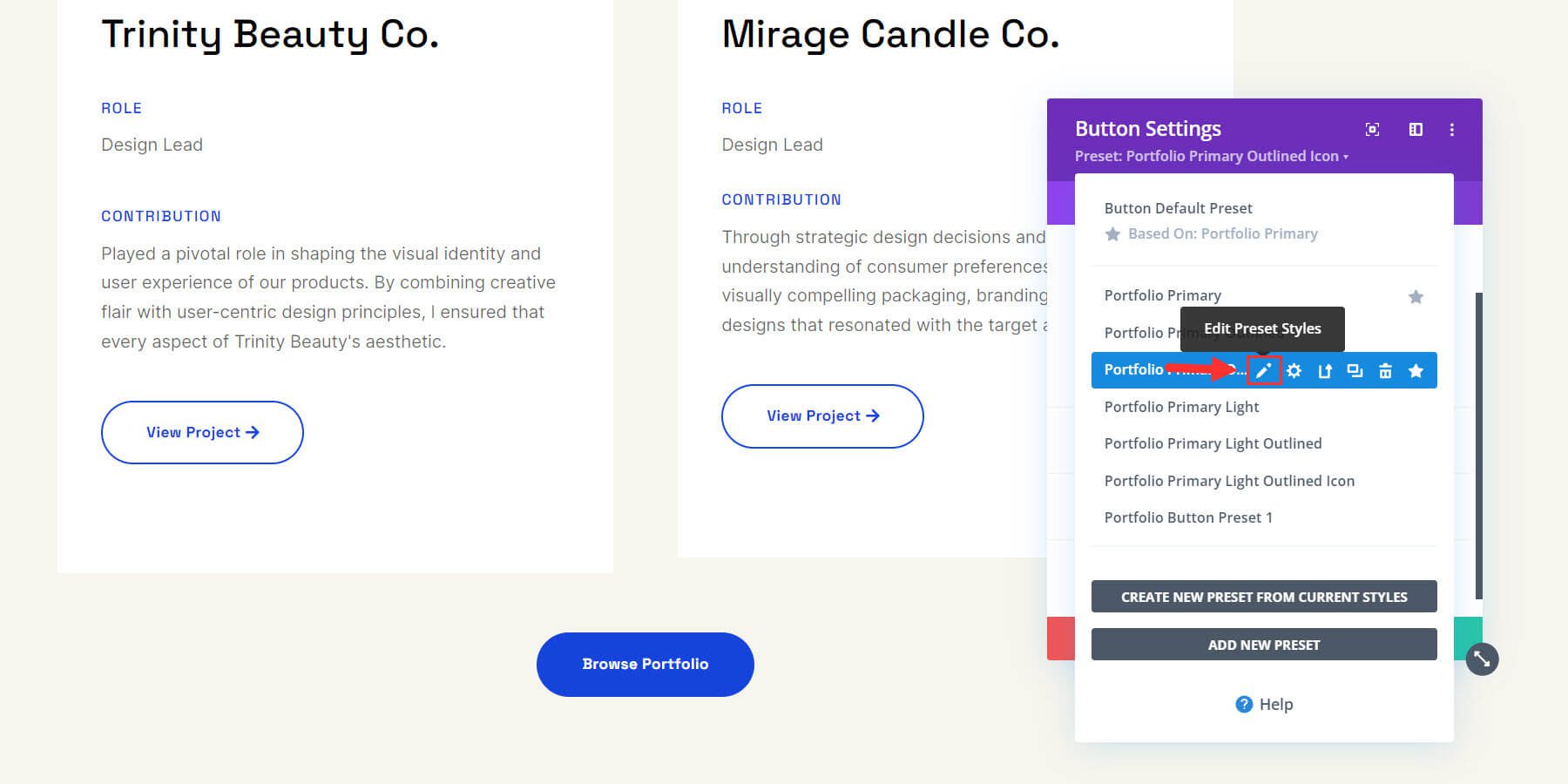This screenshot has width=1568, height=784.
Task: Set highlighted preset as default with star
Action: click(x=1416, y=371)
